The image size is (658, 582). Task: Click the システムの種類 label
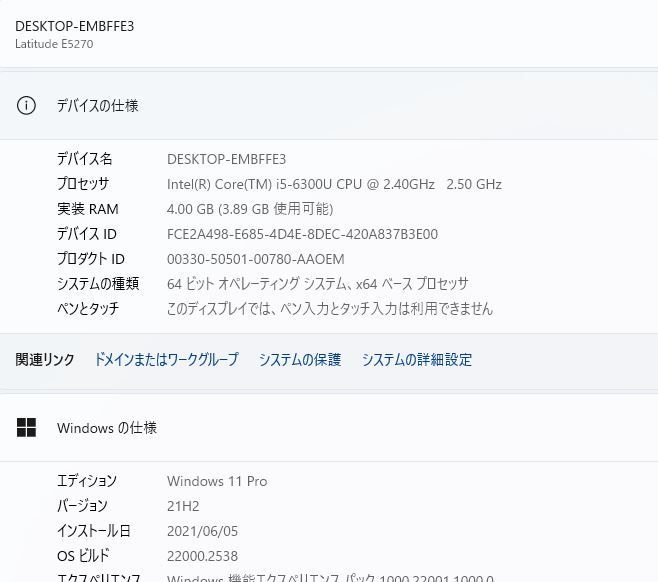tap(98, 284)
